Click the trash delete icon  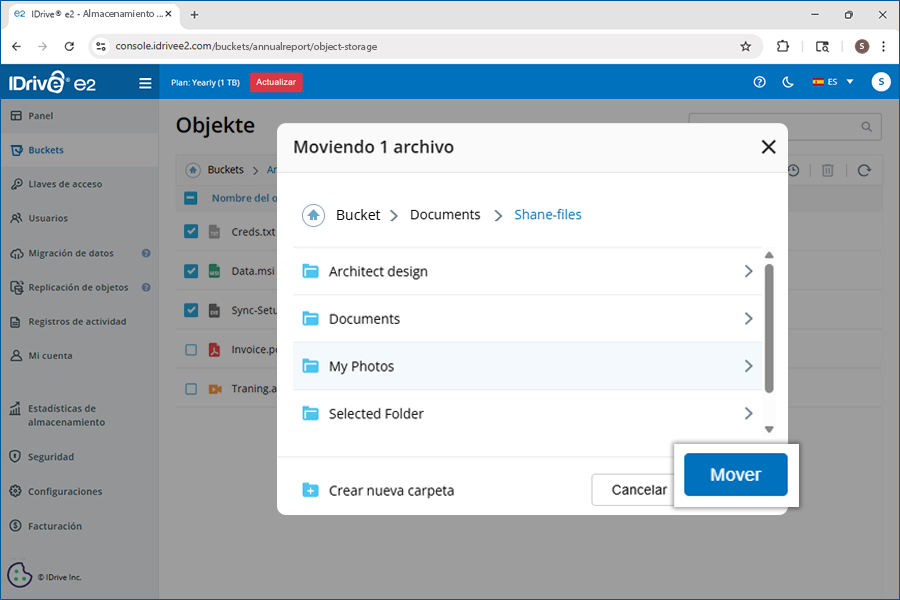(828, 171)
